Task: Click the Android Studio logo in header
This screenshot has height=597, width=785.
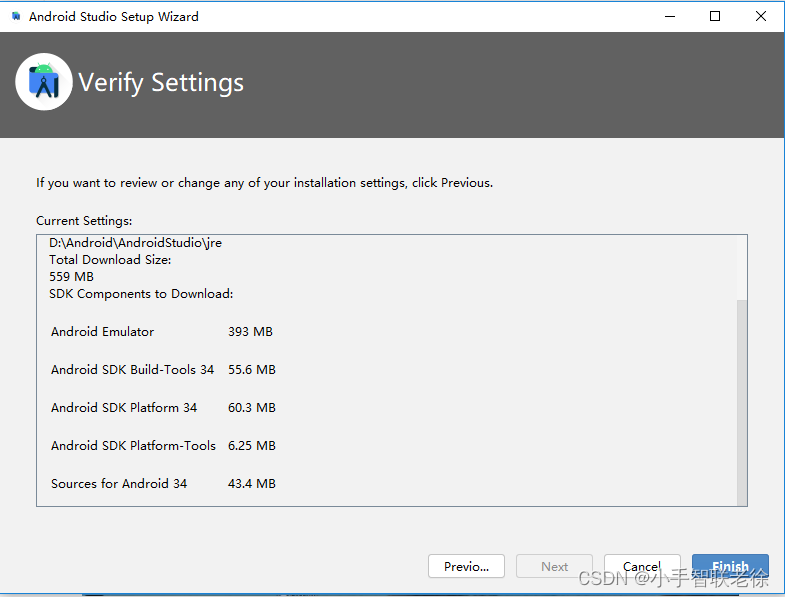Action: (x=44, y=82)
